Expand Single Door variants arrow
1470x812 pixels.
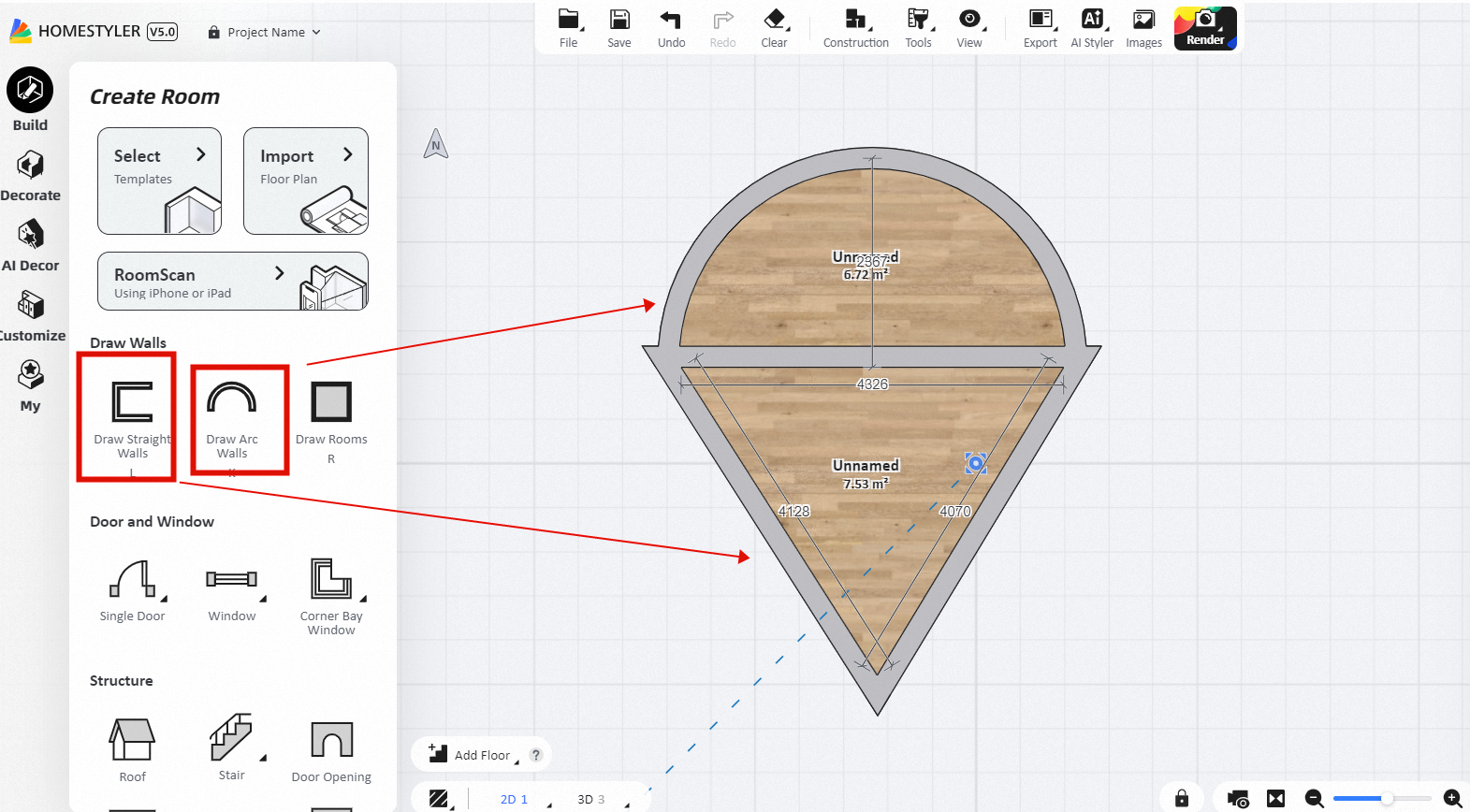tap(164, 599)
